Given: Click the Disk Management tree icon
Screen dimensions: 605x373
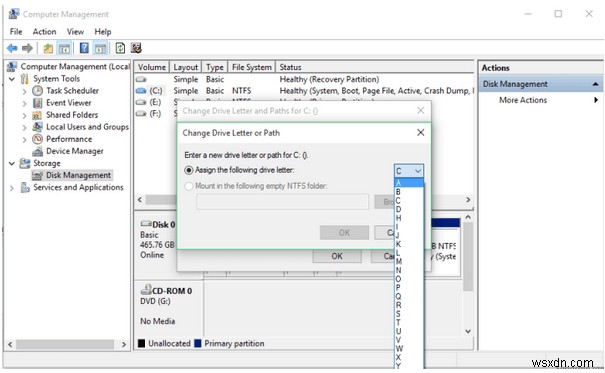Looking at the screenshot, I should (37, 176).
